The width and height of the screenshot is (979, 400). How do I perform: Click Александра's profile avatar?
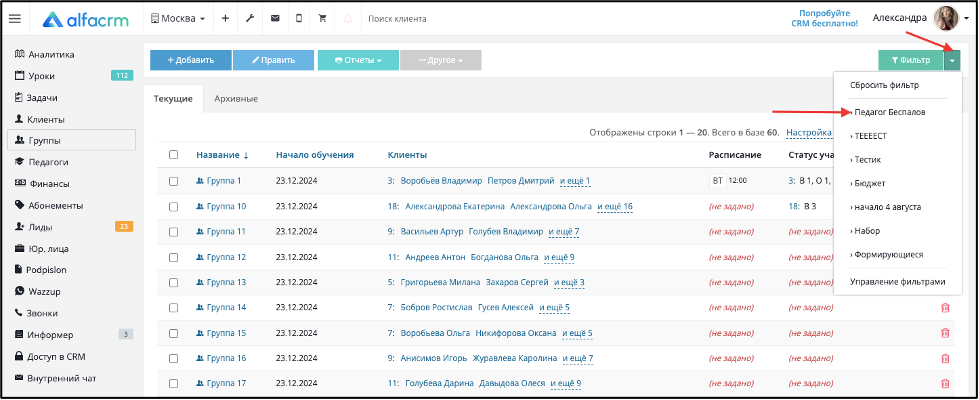tap(945, 19)
